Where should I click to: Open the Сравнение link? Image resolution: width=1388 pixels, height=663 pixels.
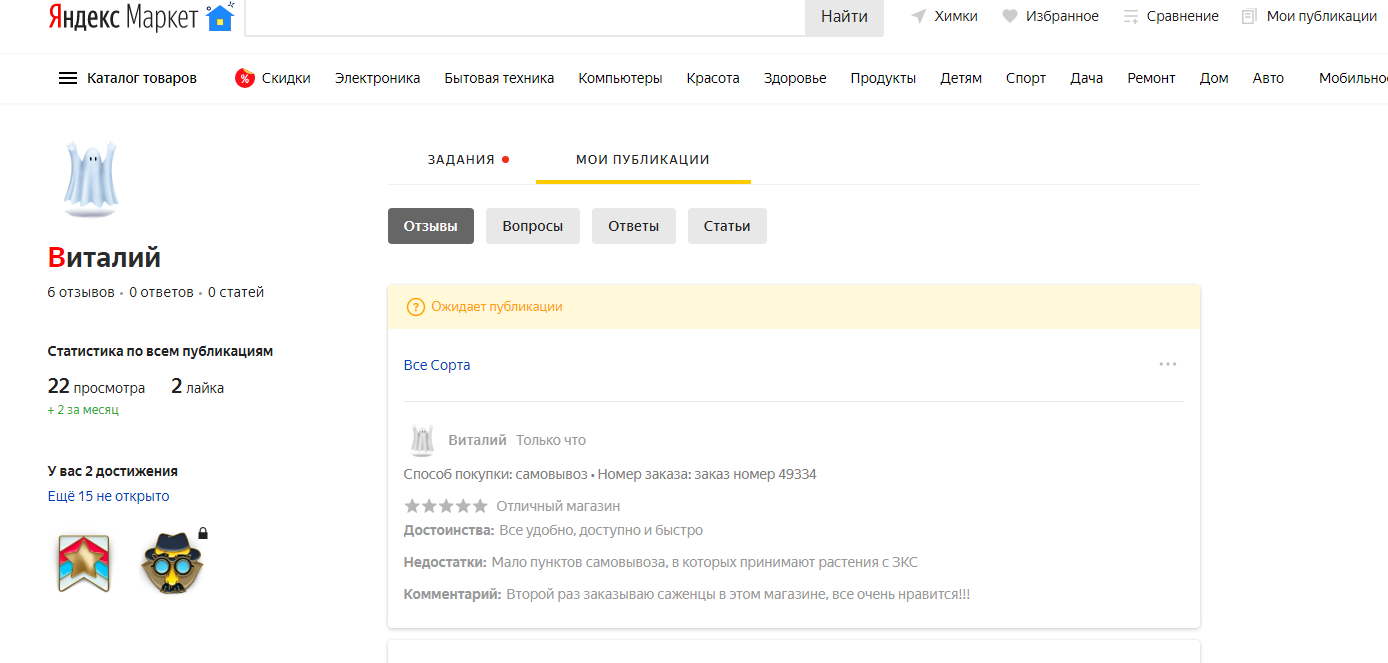click(x=1183, y=16)
